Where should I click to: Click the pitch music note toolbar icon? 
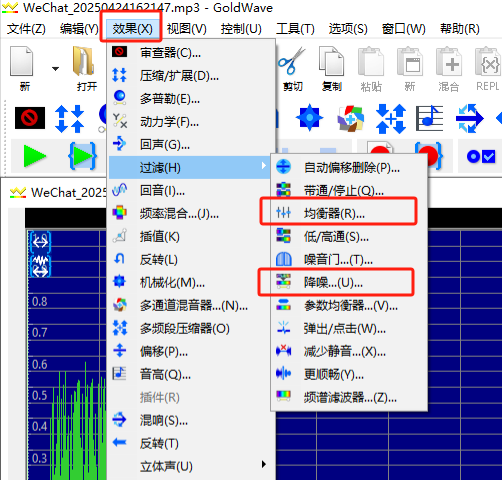[430, 118]
